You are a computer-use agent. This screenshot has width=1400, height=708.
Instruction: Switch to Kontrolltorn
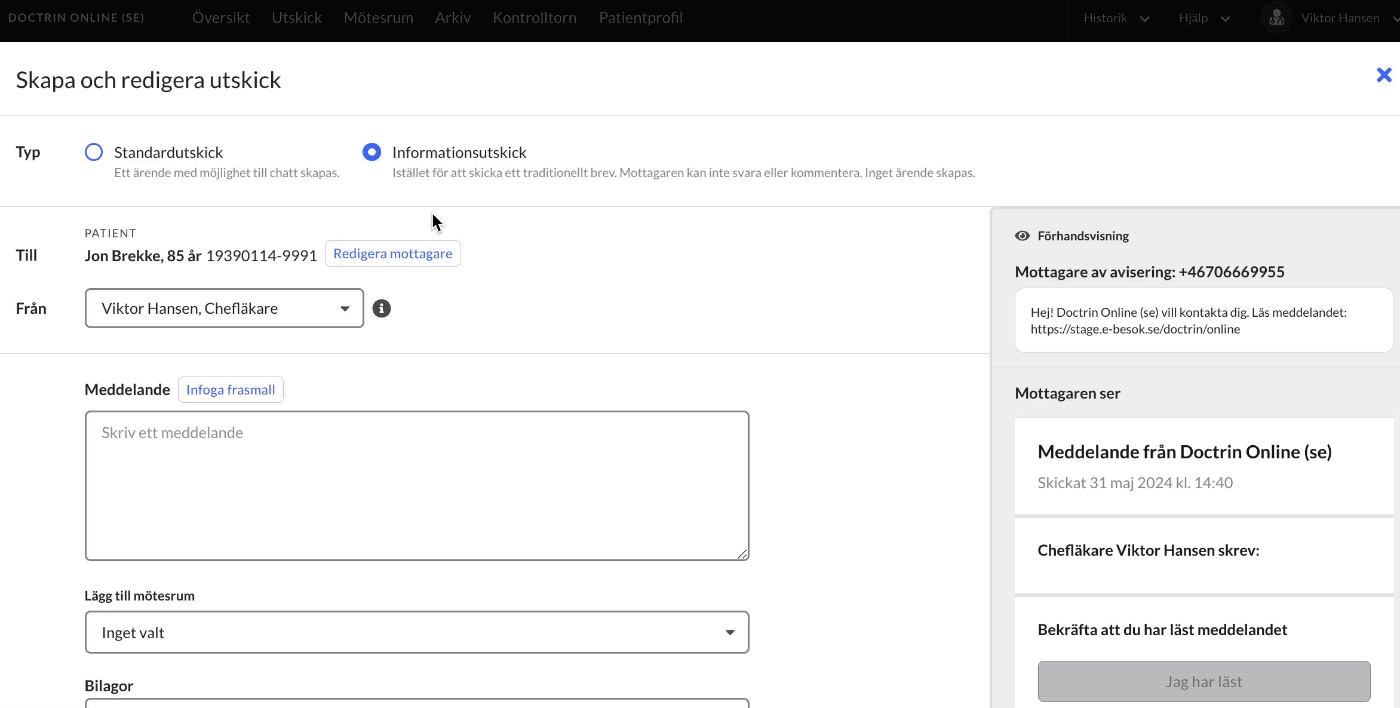pos(534,18)
